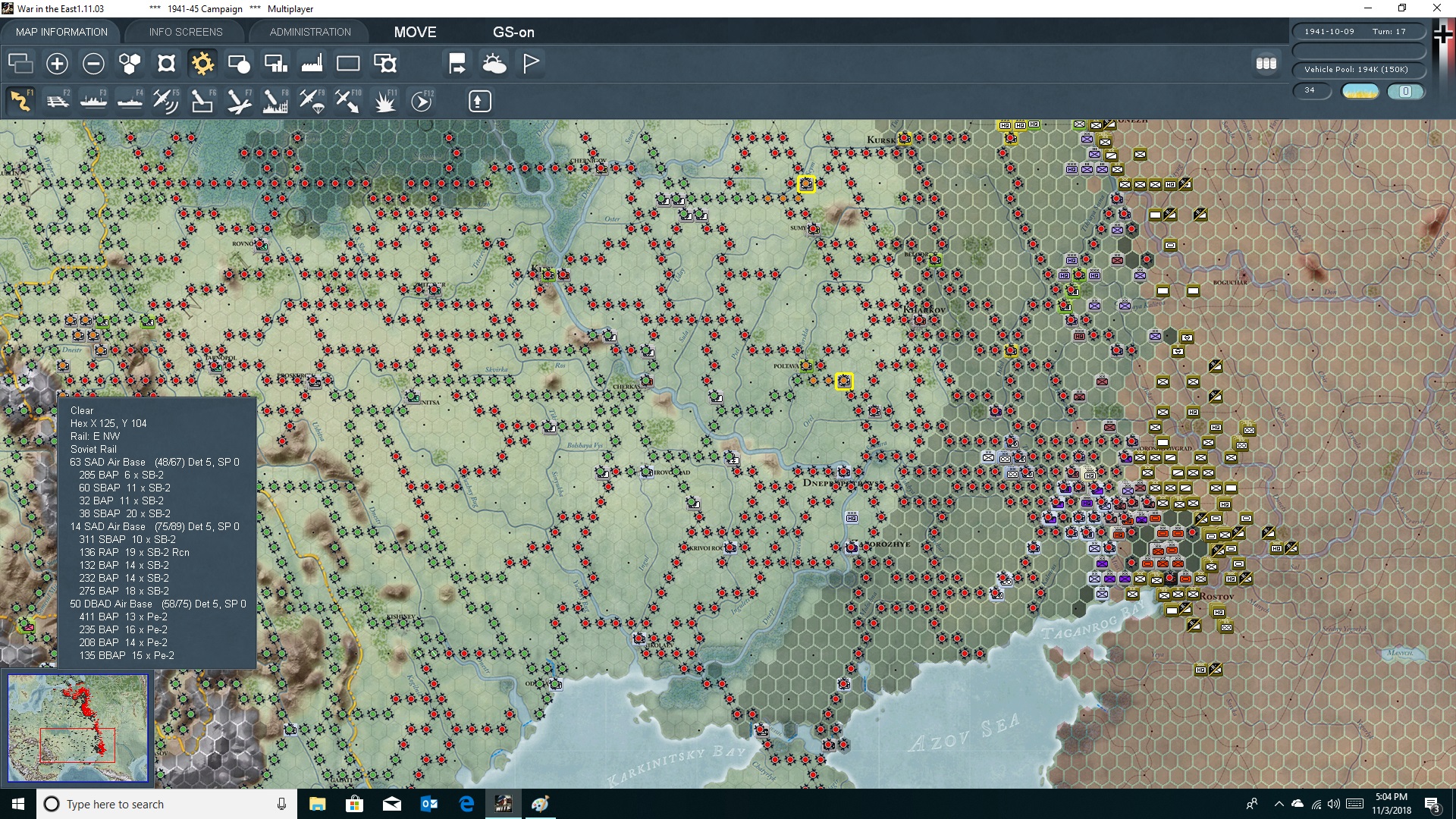Toggle the factory locations map icon
The width and height of the screenshot is (1456, 819).
pos(312,63)
